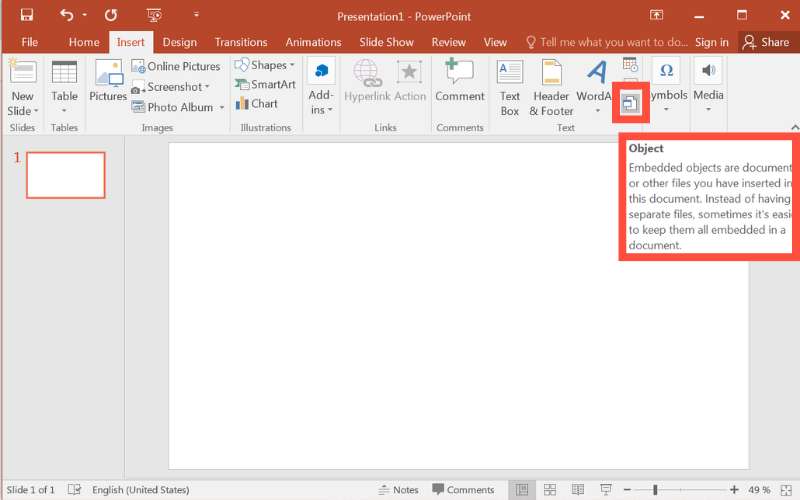Insert a Text Box
Screen dimensions: 800x500
pyautogui.click(x=510, y=86)
